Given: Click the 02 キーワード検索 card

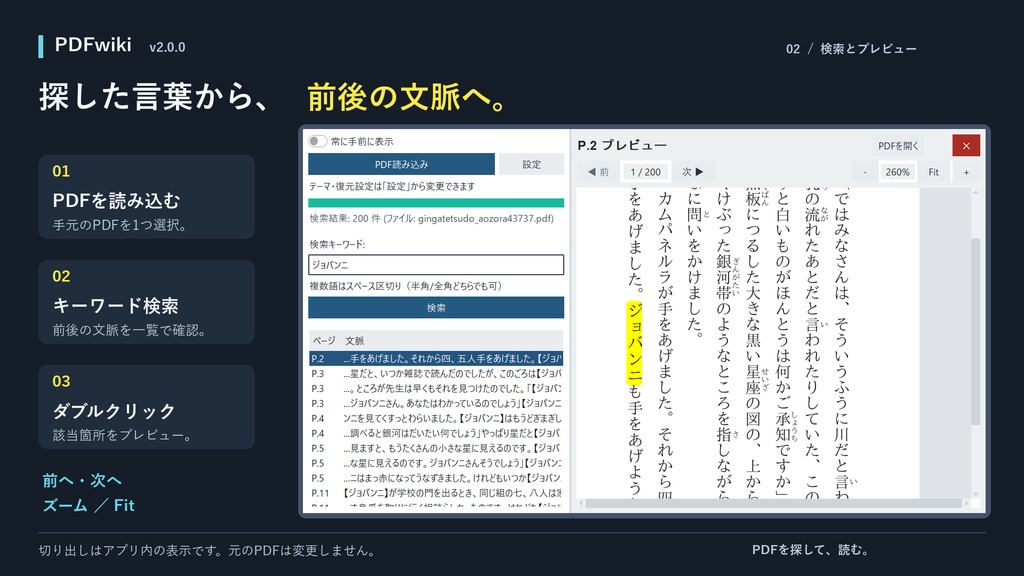Looking at the screenshot, I should (146, 302).
